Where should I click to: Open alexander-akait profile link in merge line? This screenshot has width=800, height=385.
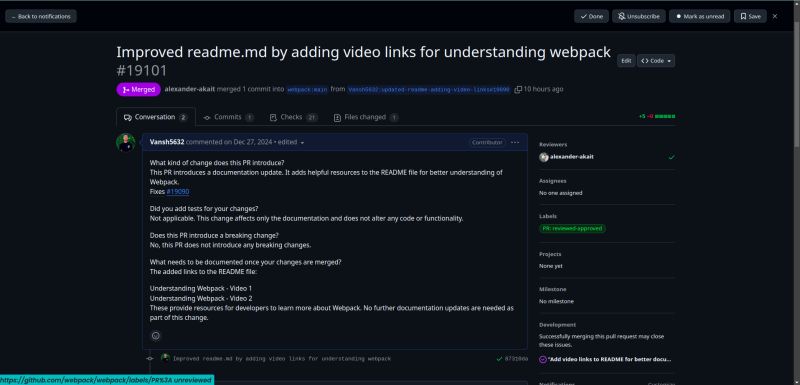click(189, 89)
